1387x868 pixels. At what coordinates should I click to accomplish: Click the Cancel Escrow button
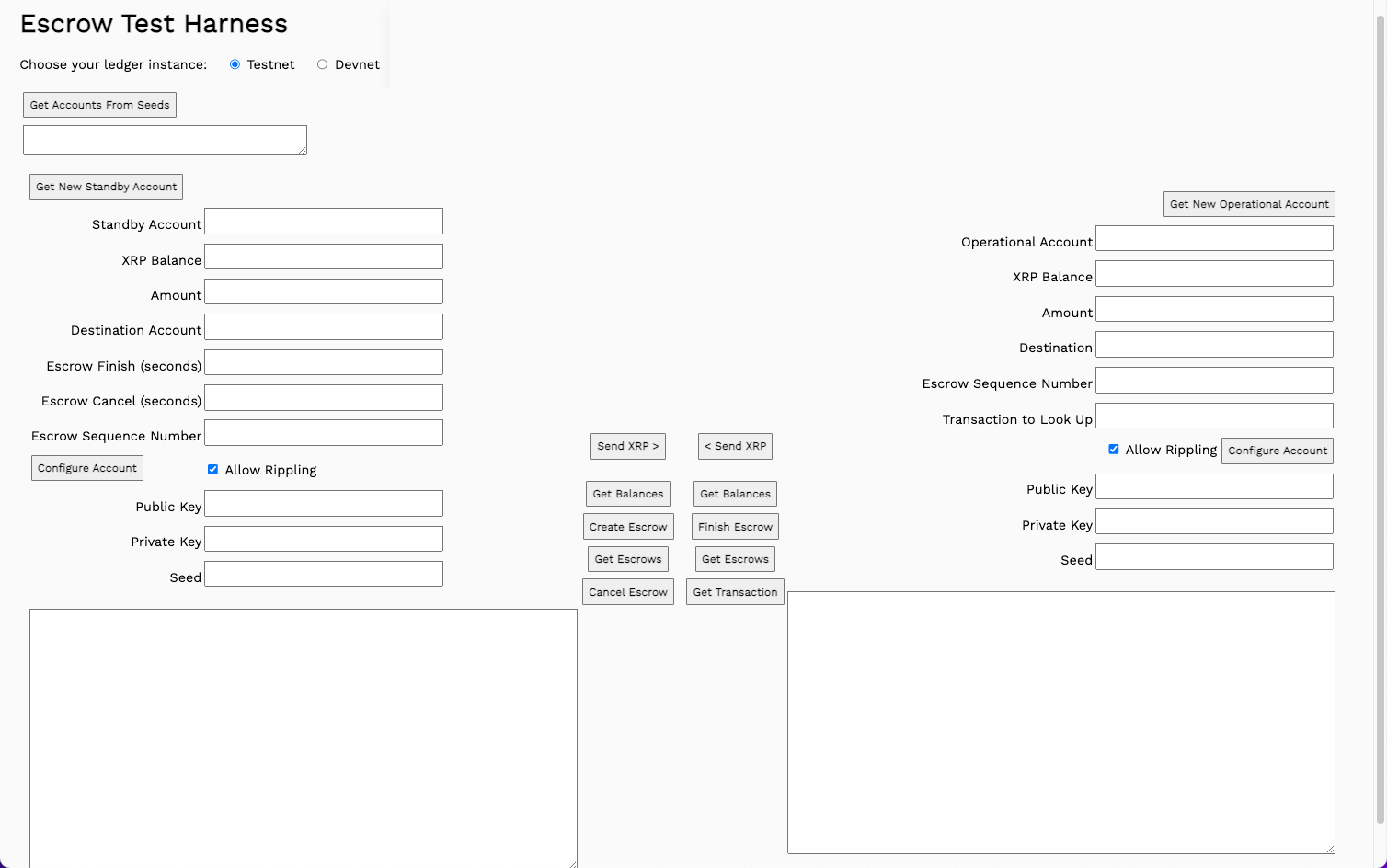pyautogui.click(x=627, y=591)
